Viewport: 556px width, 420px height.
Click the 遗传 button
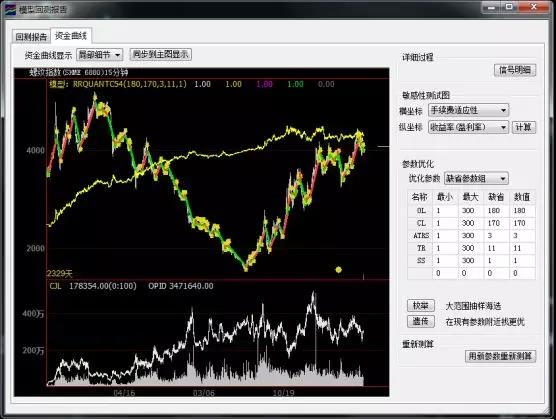421,321
